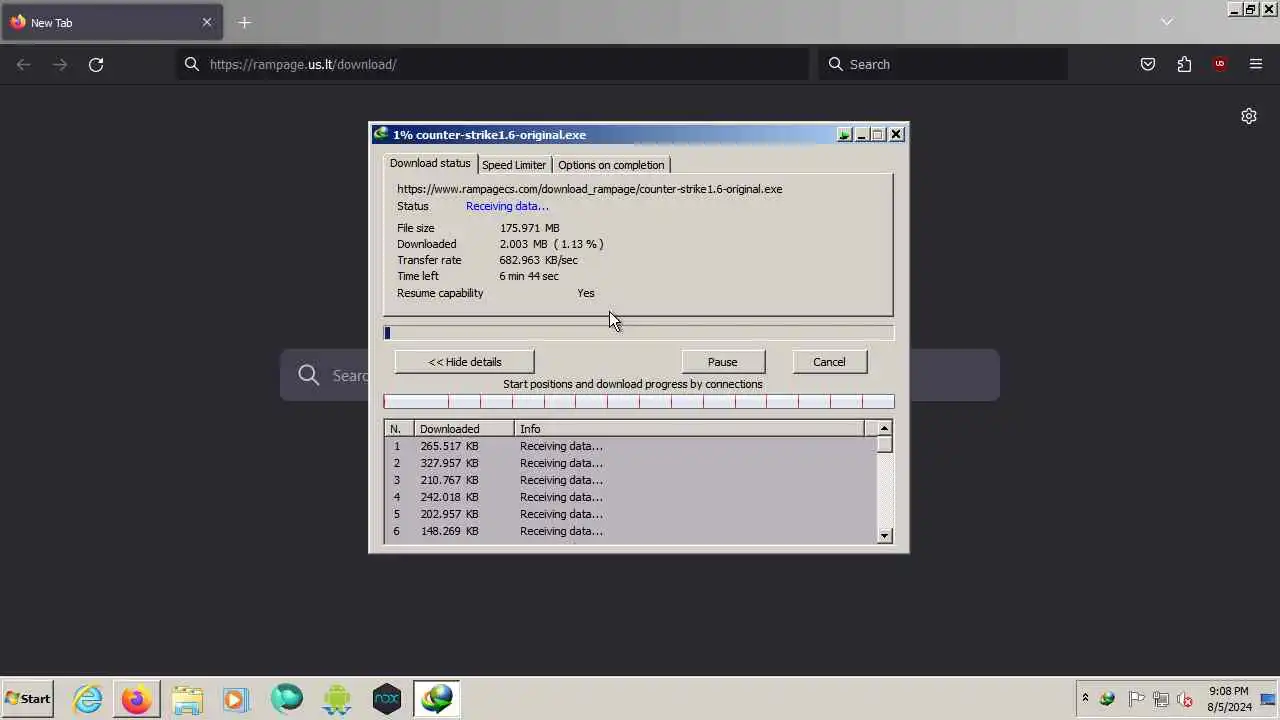Open the Firefox hamburger menu
The image size is (1280, 720).
[x=1256, y=64]
